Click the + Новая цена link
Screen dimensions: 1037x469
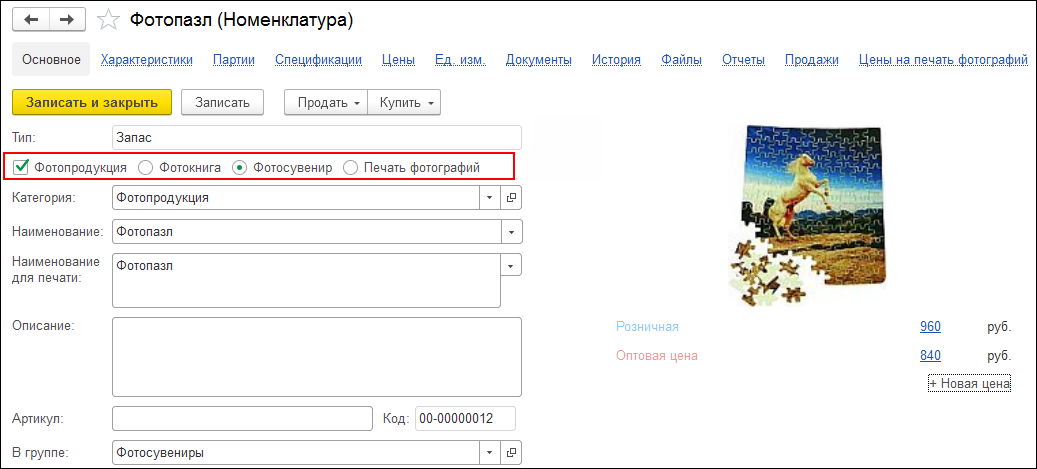point(970,384)
